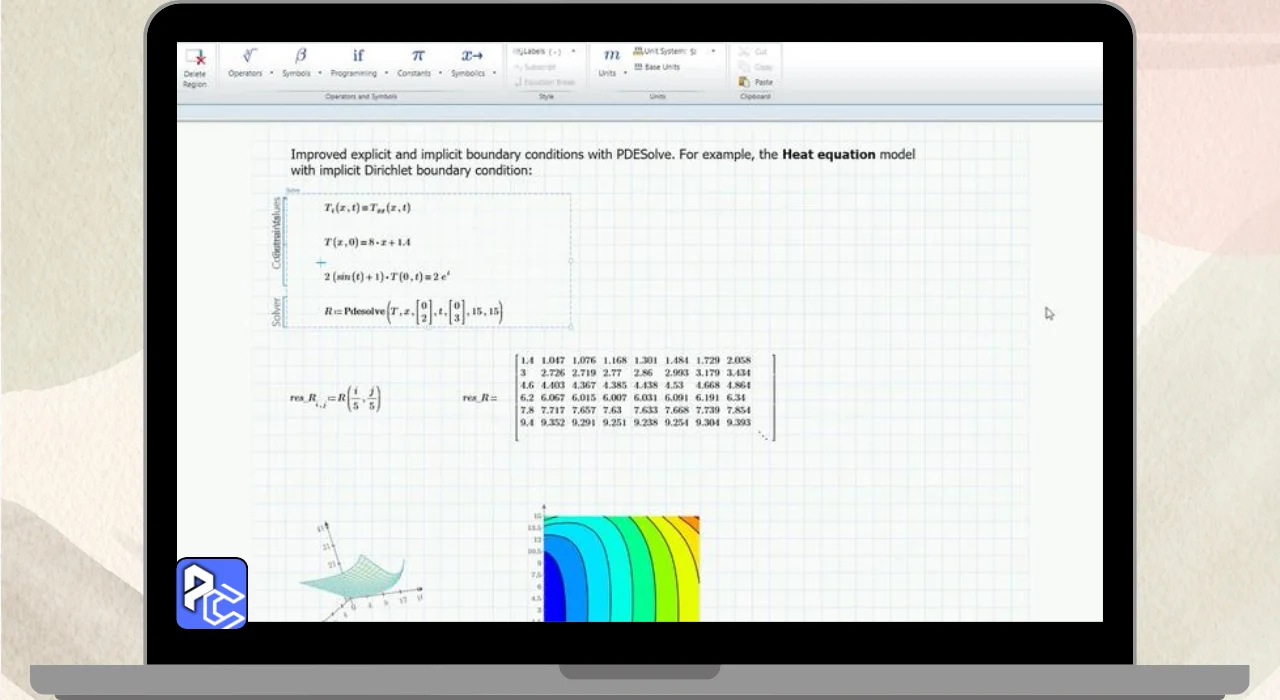Image resolution: width=1280 pixels, height=700 pixels.
Task: Click the bold Heat equation text
Action: coord(829,154)
